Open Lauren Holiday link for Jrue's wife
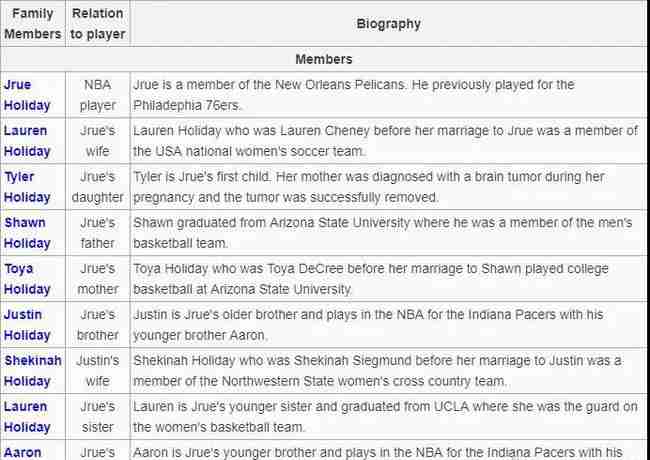 27,141
